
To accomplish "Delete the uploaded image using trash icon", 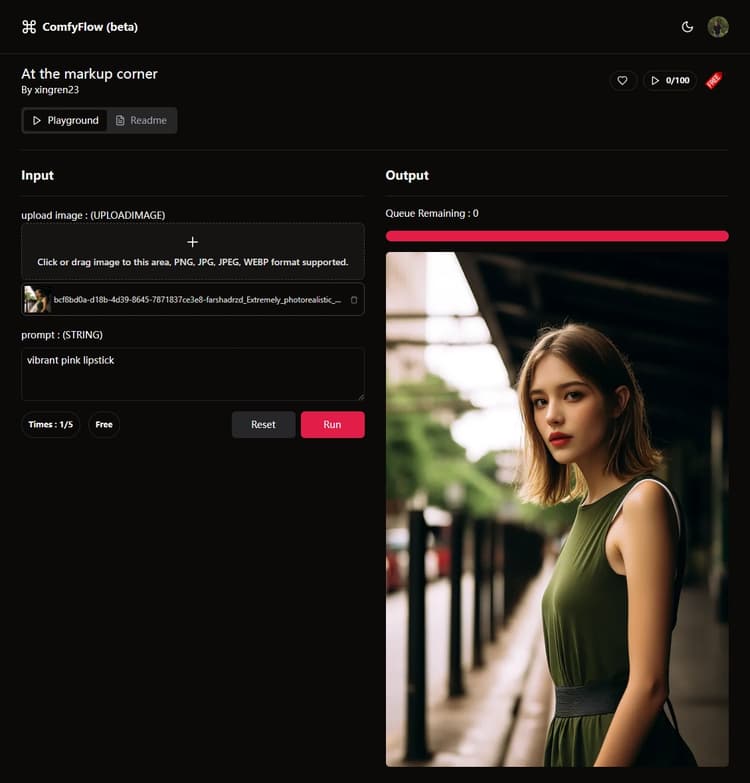I will (354, 299).
